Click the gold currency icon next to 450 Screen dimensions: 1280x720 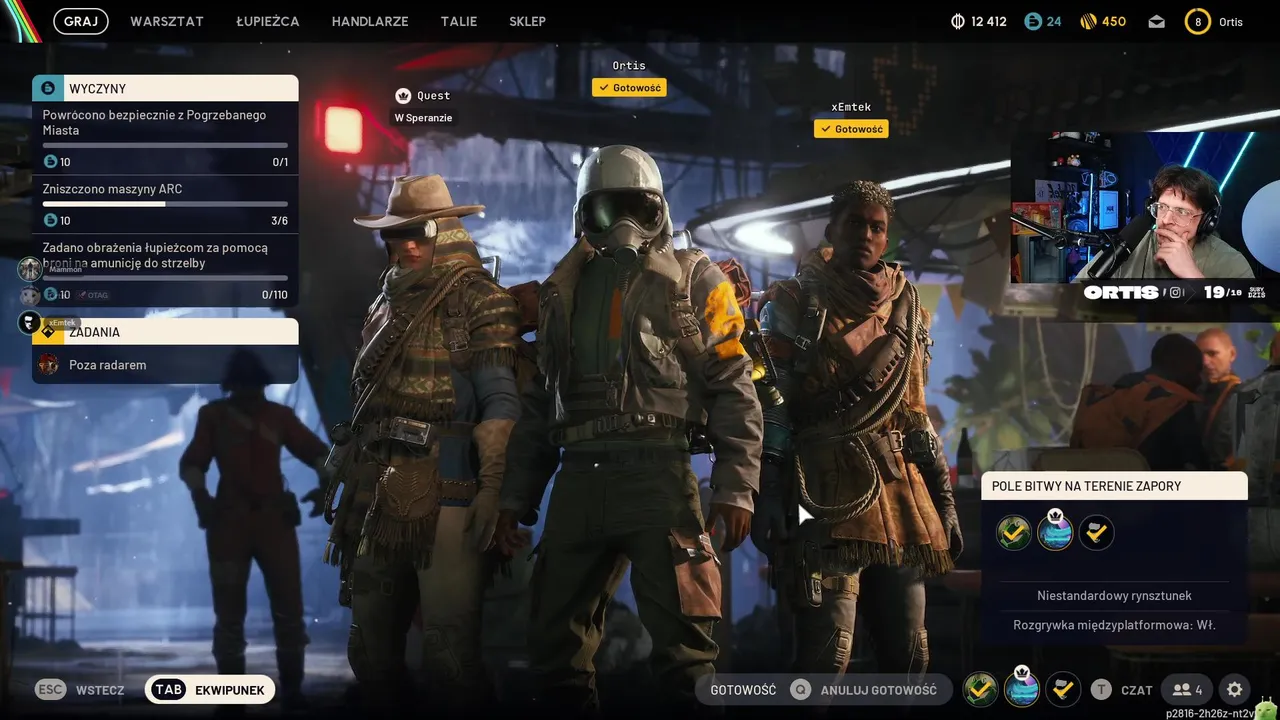coord(1089,21)
